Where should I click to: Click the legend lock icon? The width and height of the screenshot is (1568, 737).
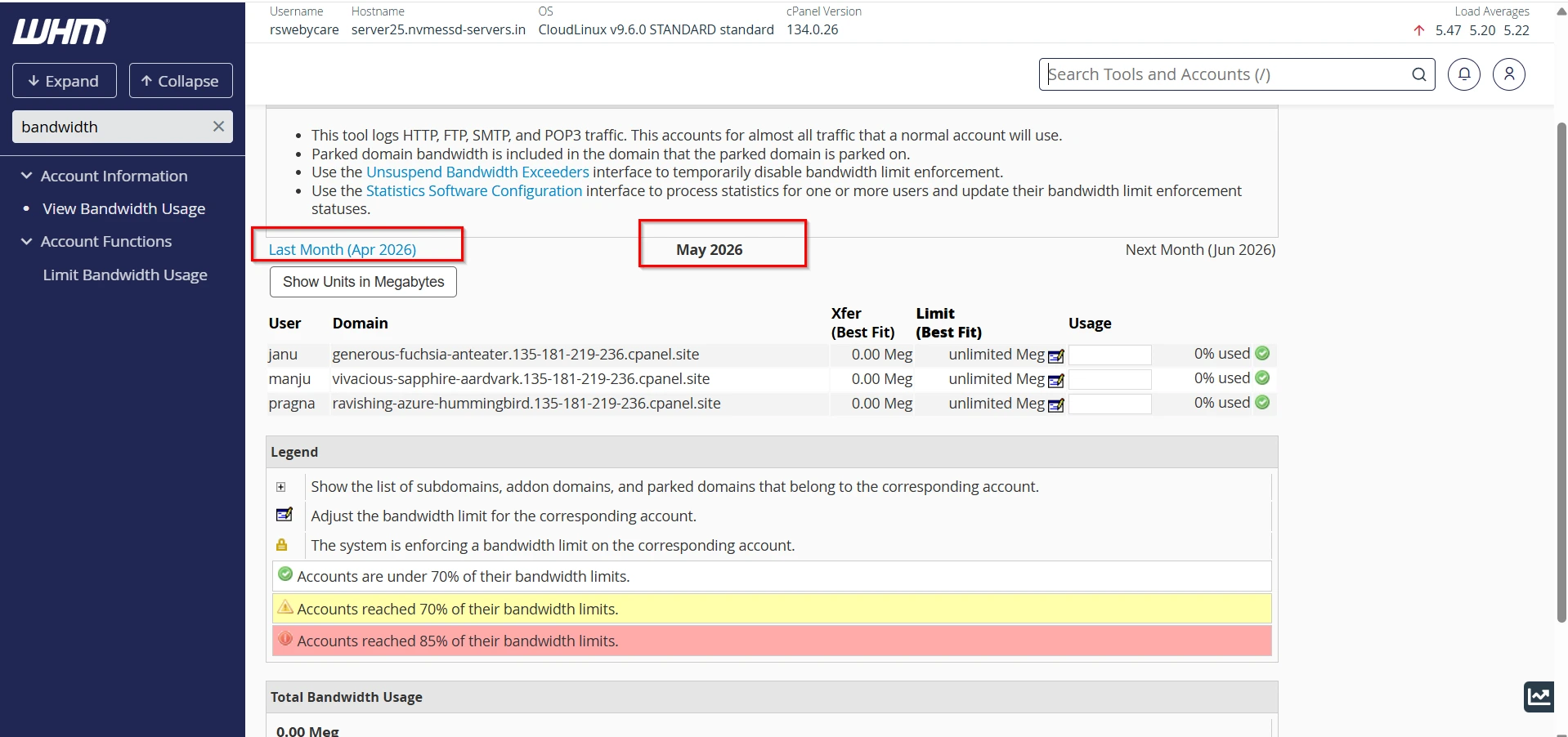tap(281, 544)
